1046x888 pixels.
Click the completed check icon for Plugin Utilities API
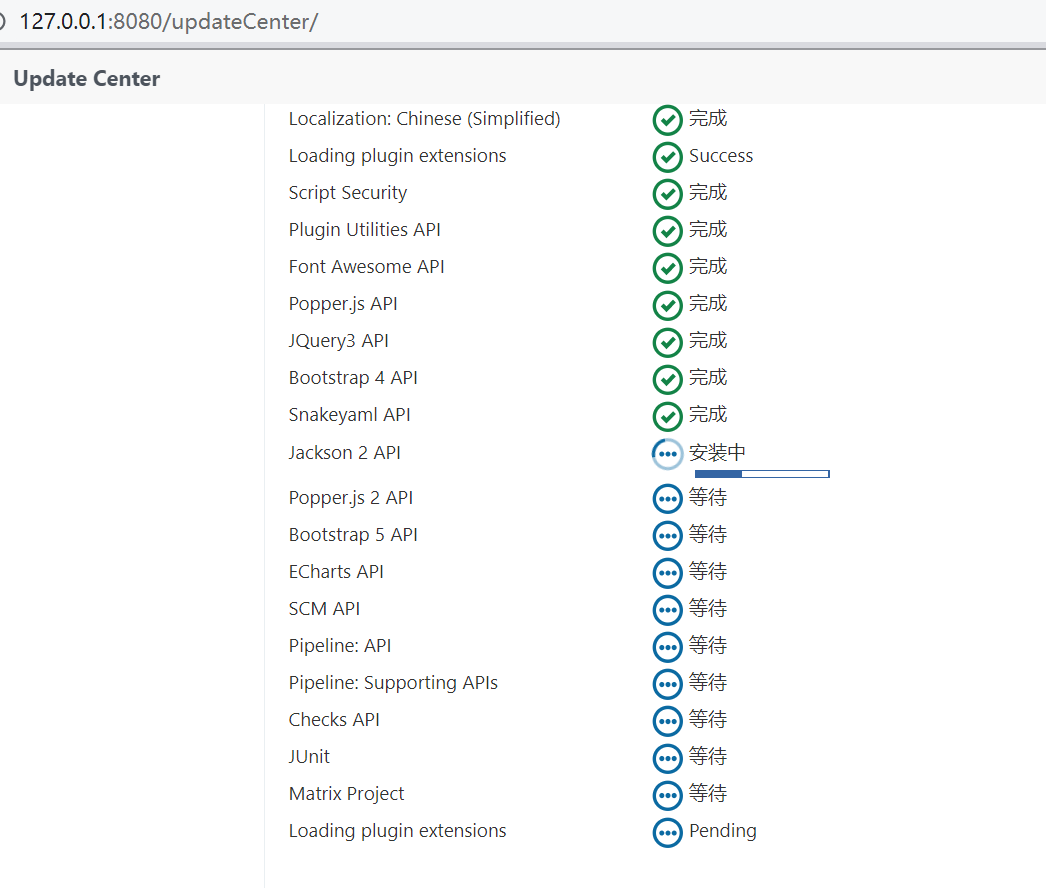coord(667,231)
